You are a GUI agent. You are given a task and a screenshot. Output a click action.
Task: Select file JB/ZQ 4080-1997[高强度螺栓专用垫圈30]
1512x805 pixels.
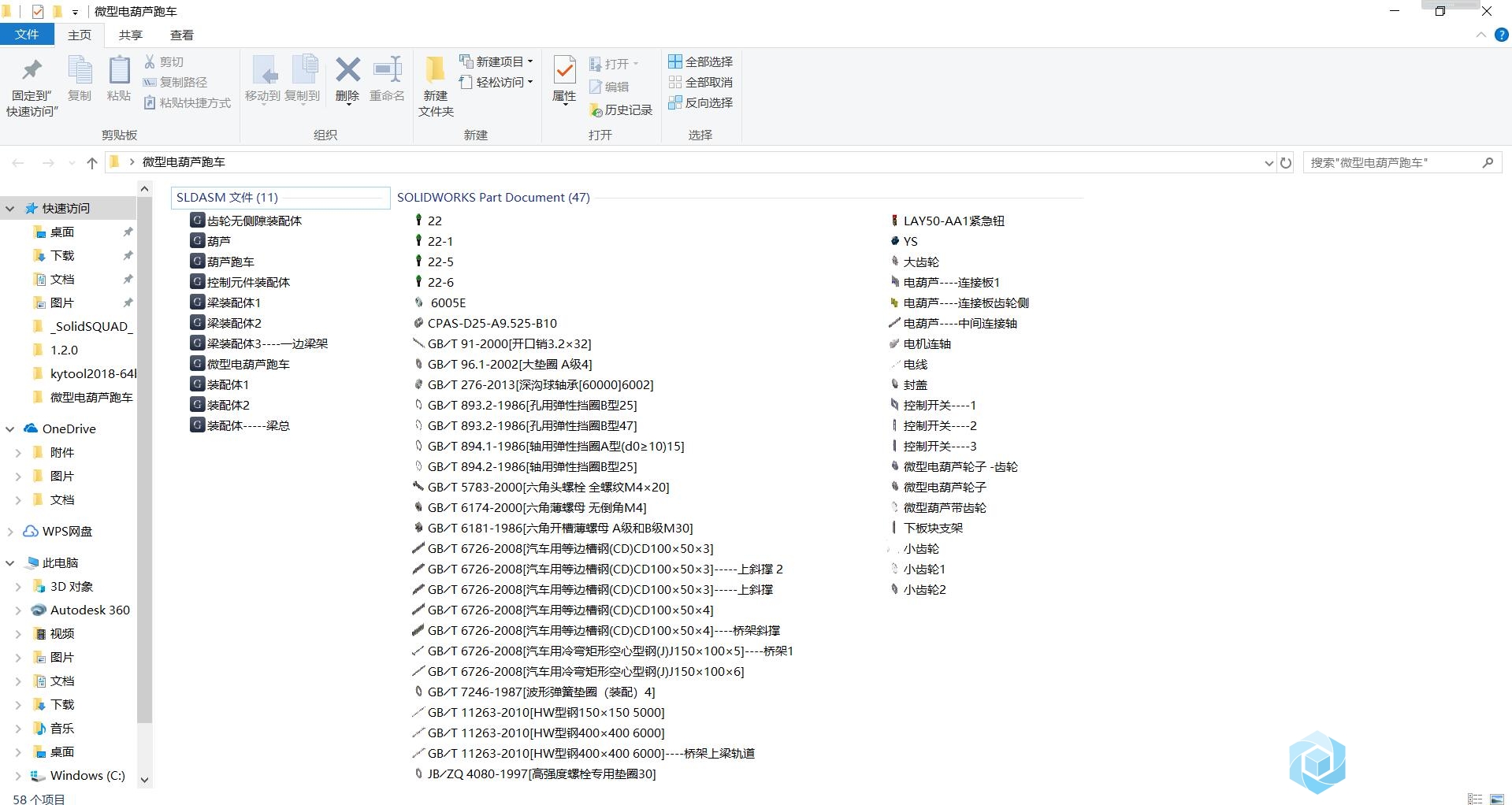(x=535, y=773)
